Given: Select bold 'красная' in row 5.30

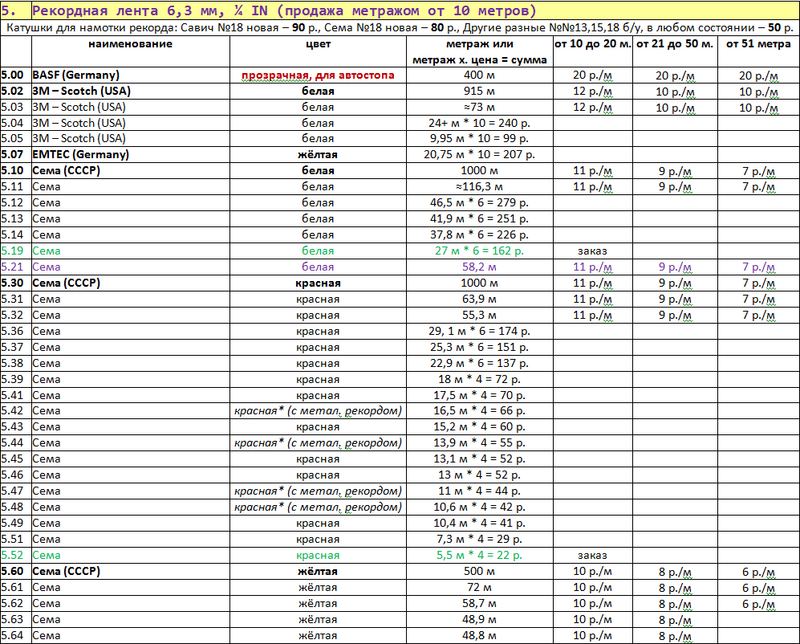Looking at the screenshot, I should (318, 283).
